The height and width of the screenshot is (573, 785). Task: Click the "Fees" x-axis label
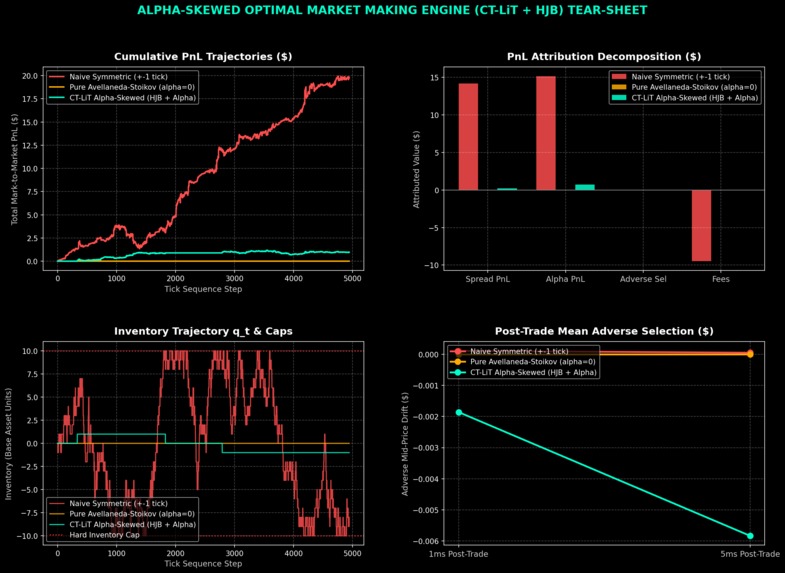[720, 279]
